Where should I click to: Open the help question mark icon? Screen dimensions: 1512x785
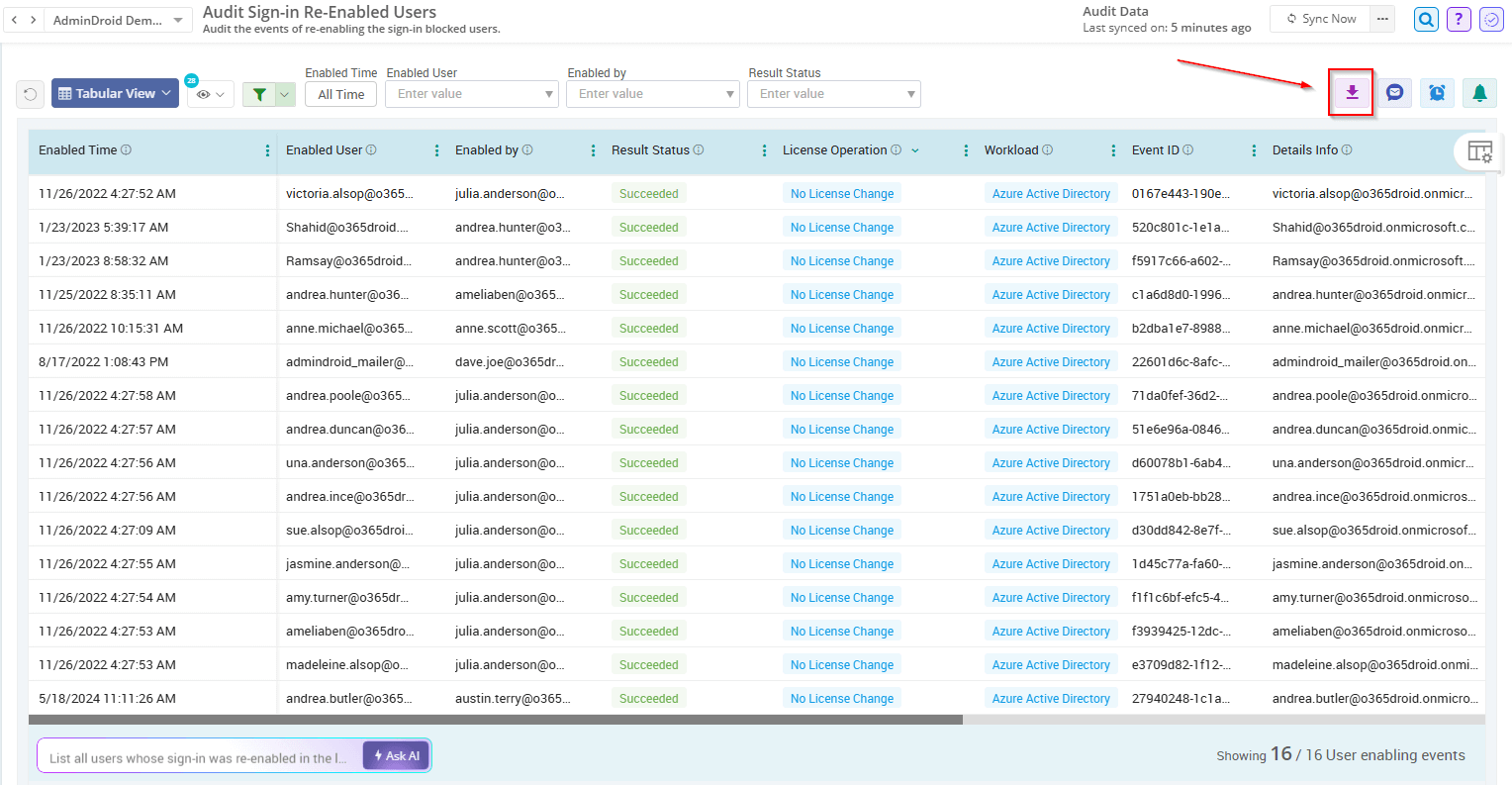point(1458,19)
